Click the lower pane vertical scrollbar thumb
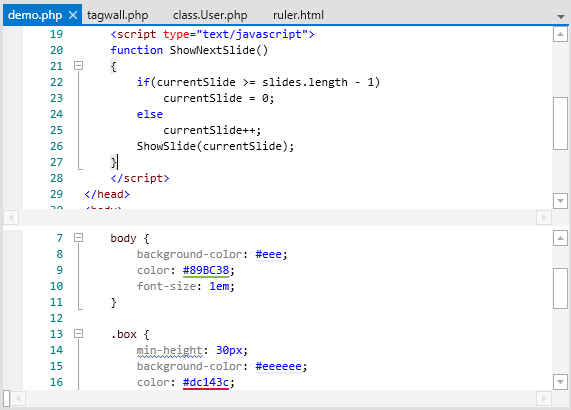Viewport: 571px width, 410px height. coord(560,288)
